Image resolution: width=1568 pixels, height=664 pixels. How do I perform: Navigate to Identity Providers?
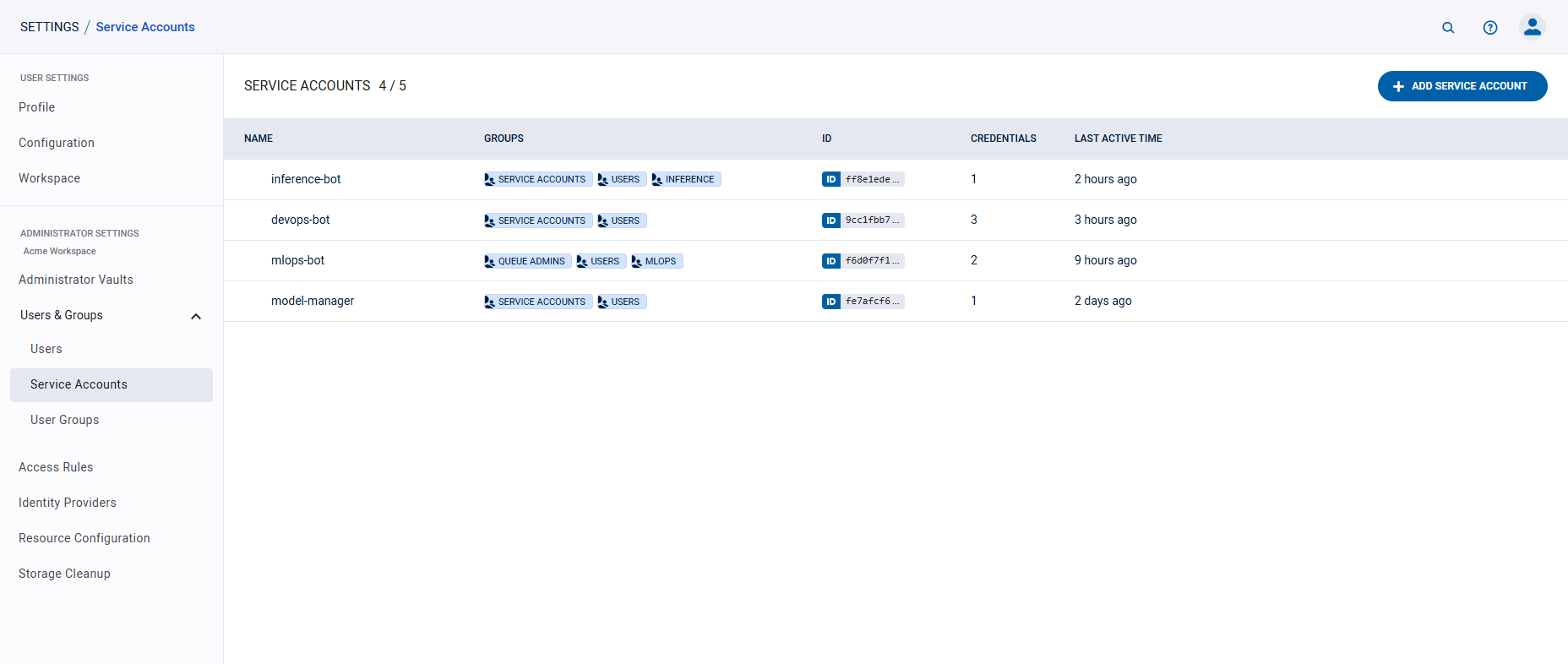(68, 503)
